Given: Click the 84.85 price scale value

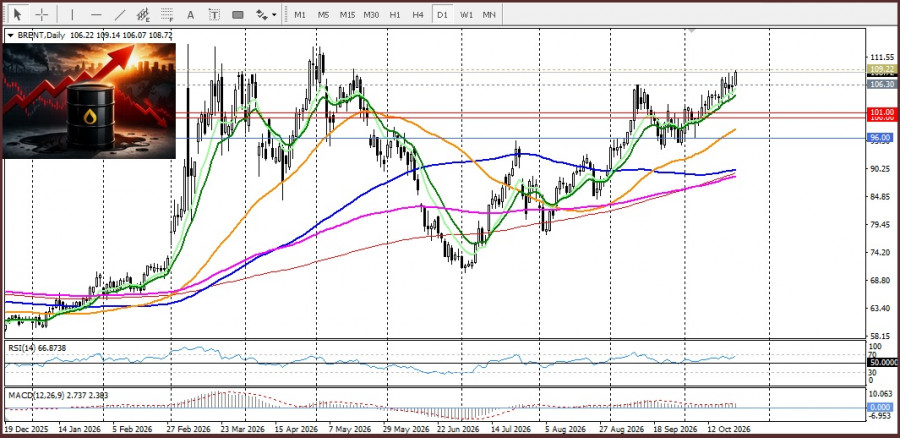Looking at the screenshot, I should 881,197.
